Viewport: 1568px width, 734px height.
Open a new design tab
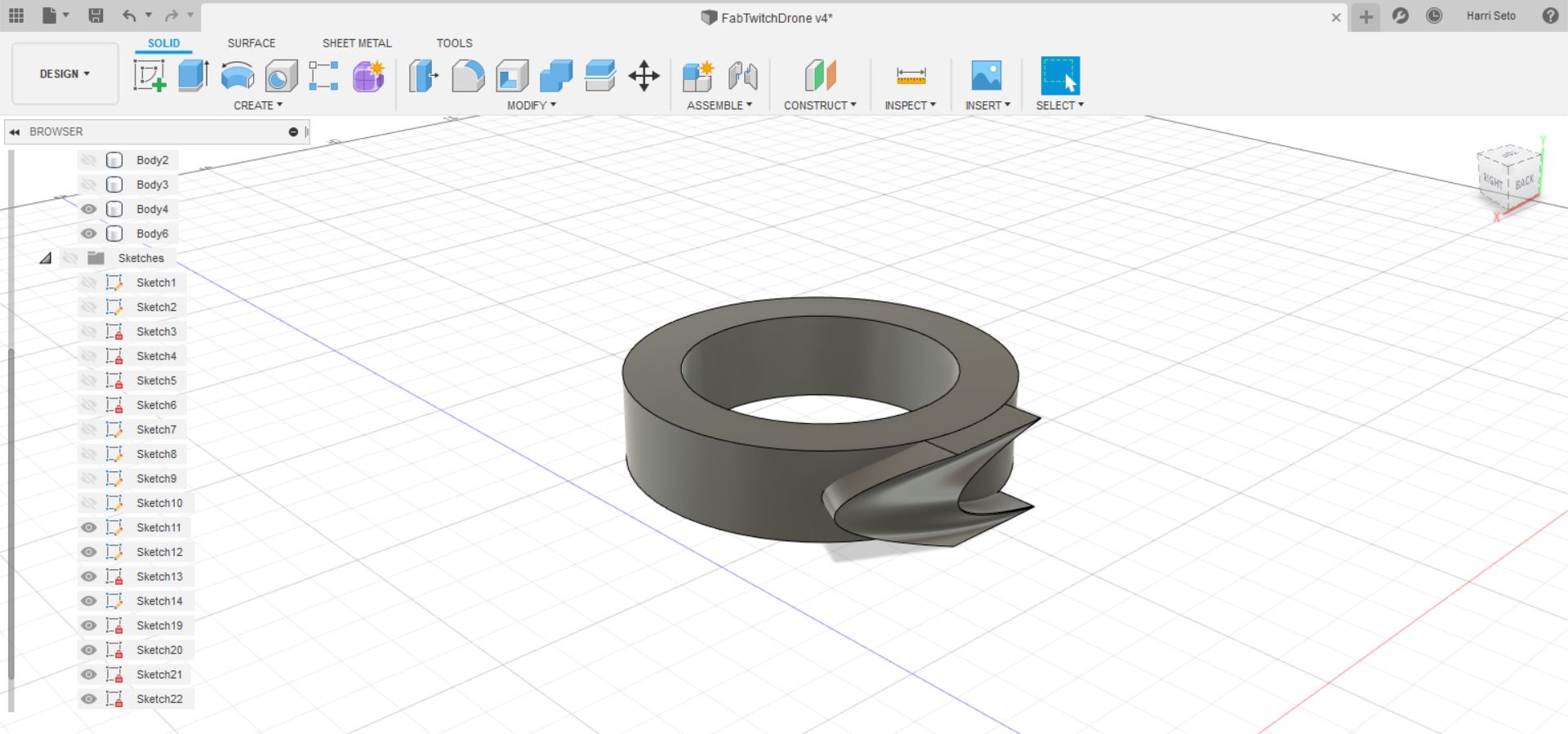[x=1365, y=16]
